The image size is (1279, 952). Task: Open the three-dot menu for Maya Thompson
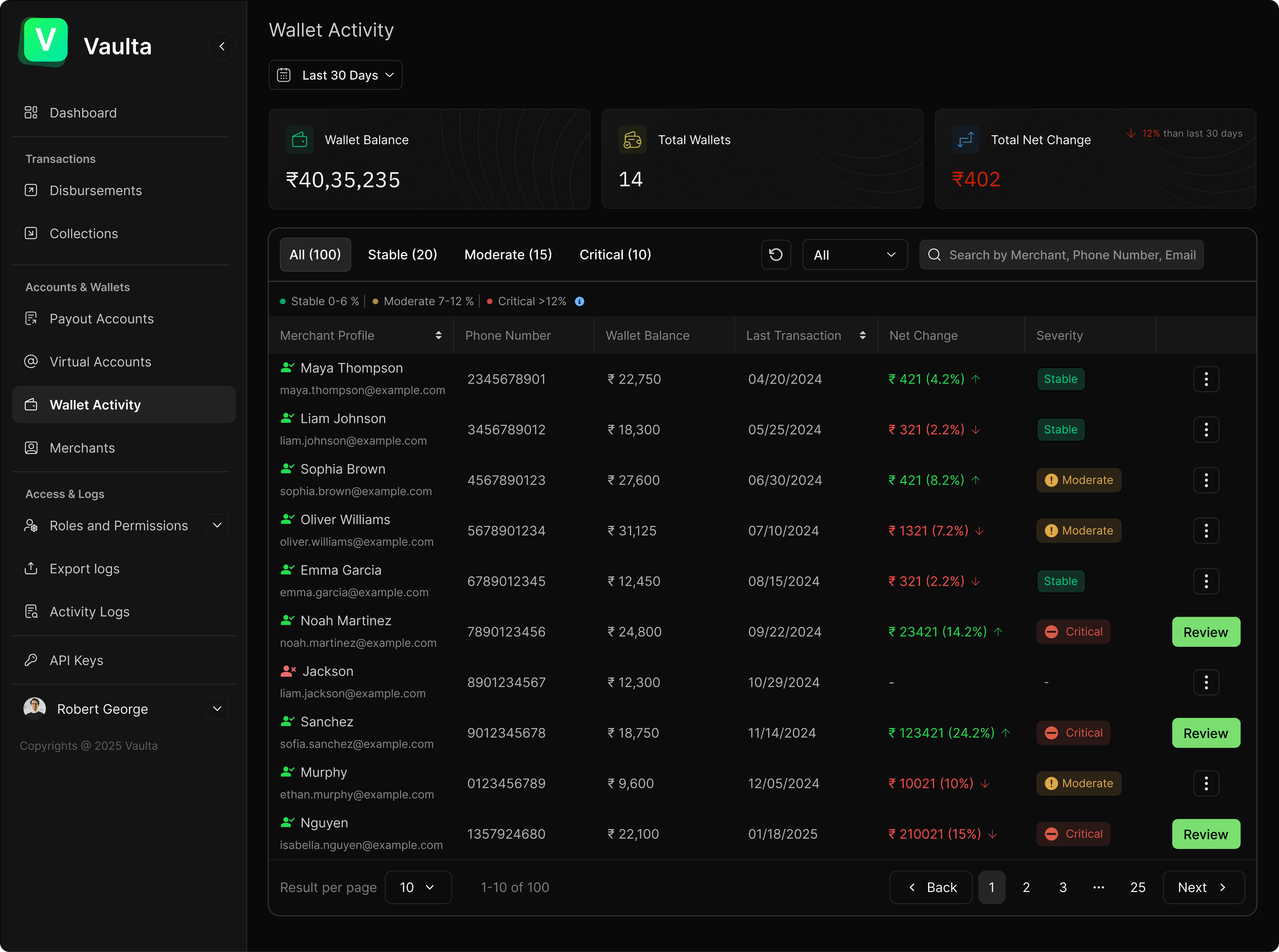tap(1206, 379)
